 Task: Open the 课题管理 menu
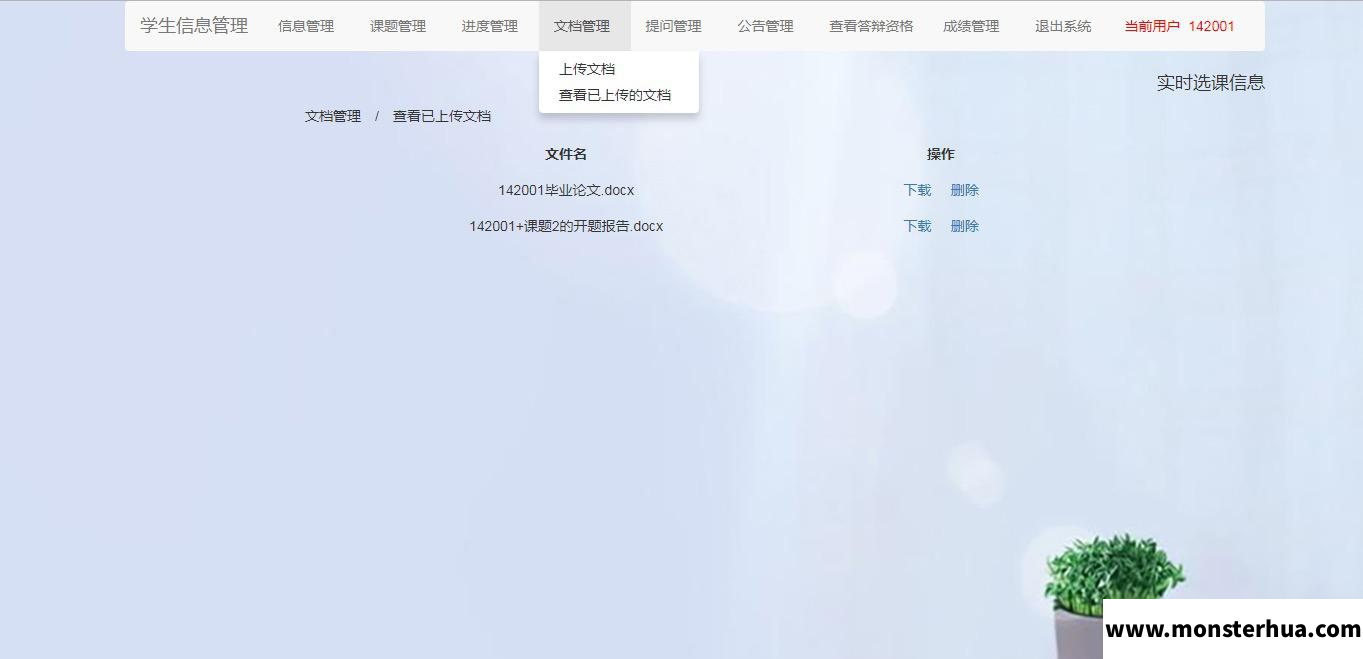398,26
